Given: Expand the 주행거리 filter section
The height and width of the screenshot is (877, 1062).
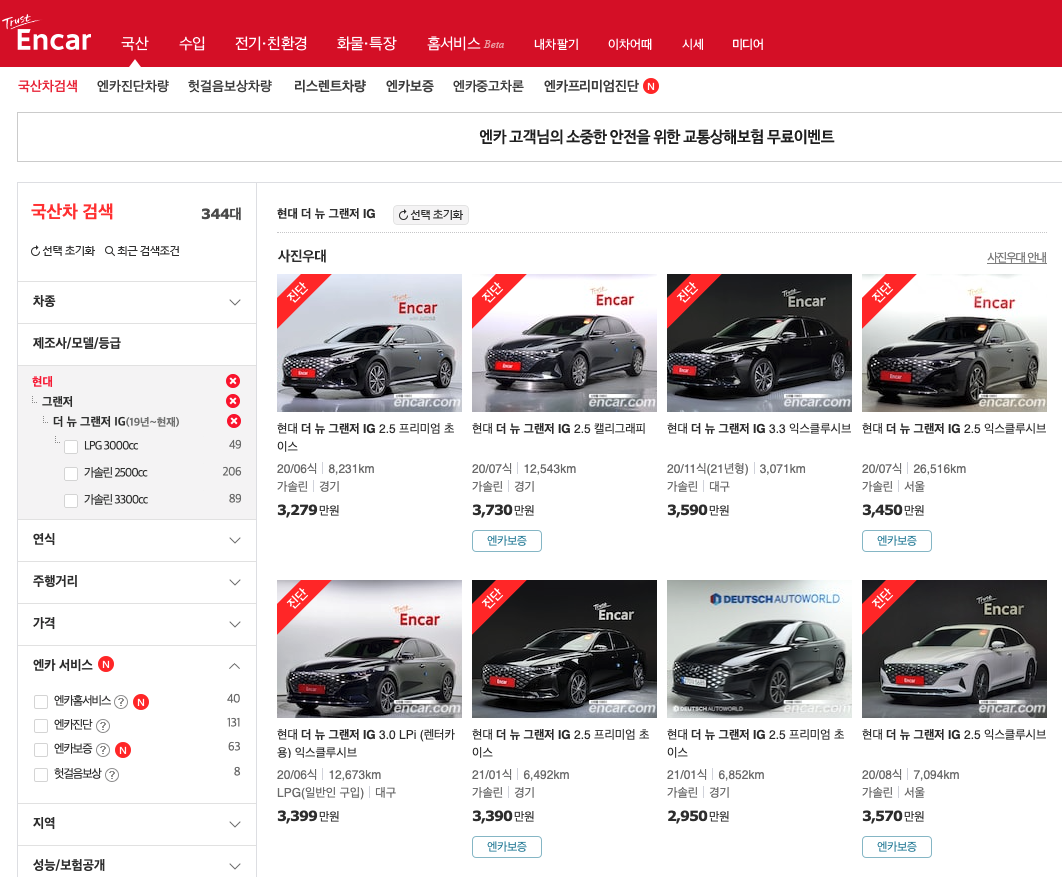Looking at the screenshot, I should pyautogui.click(x=137, y=582).
